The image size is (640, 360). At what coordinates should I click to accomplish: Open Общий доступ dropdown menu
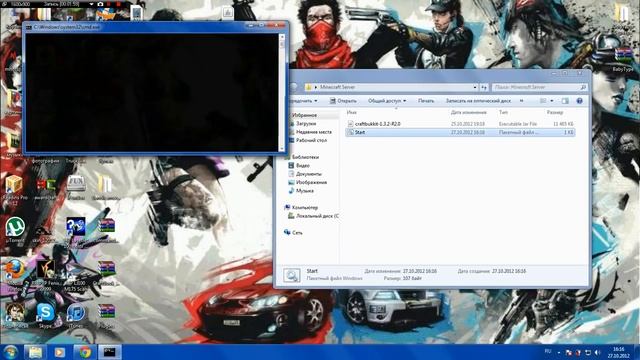(387, 101)
